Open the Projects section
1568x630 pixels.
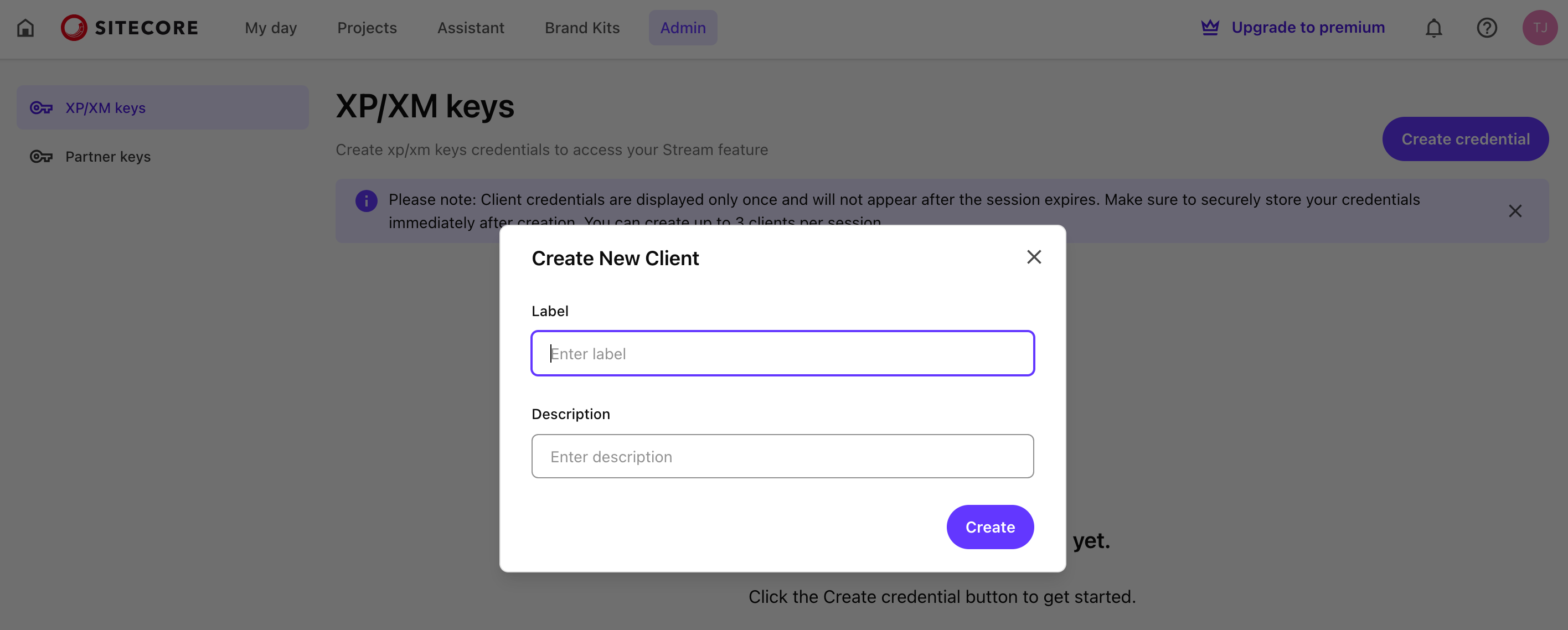(x=367, y=27)
